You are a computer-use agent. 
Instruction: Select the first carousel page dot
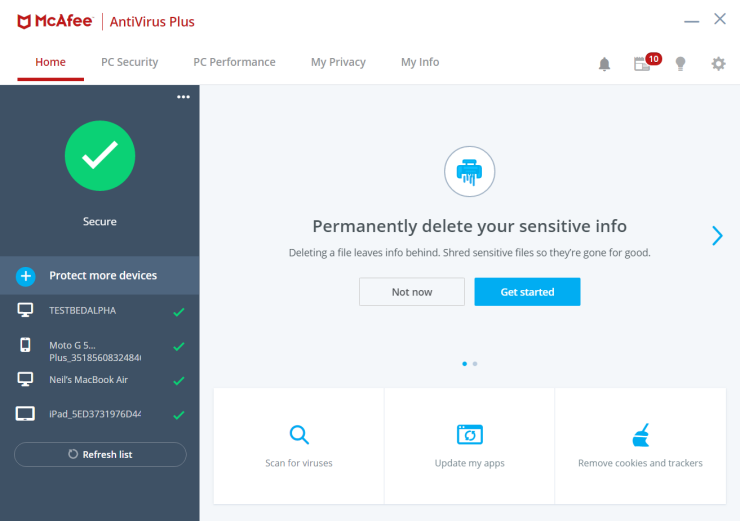click(x=464, y=364)
